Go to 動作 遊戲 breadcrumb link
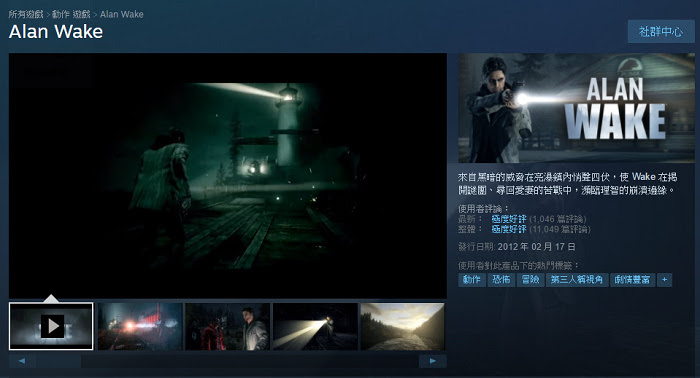The height and width of the screenshot is (378, 700). (71, 14)
